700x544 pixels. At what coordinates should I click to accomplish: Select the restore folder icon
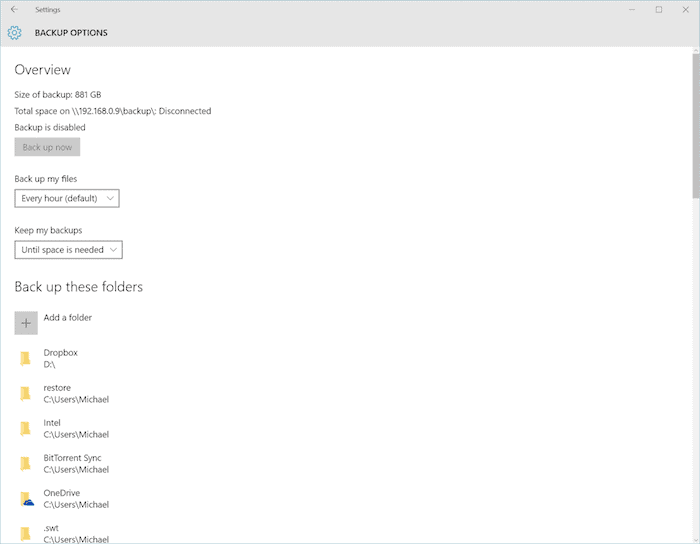[26, 393]
